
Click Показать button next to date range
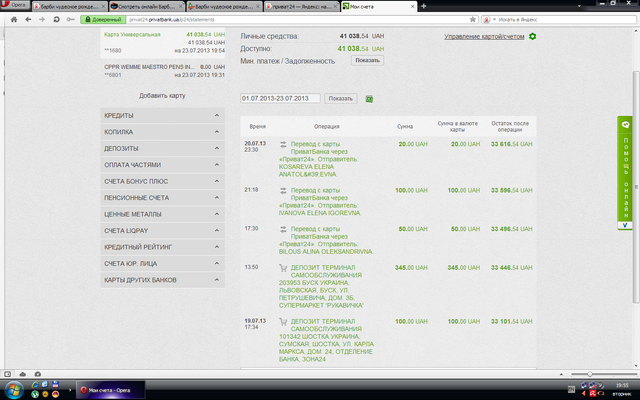click(341, 99)
